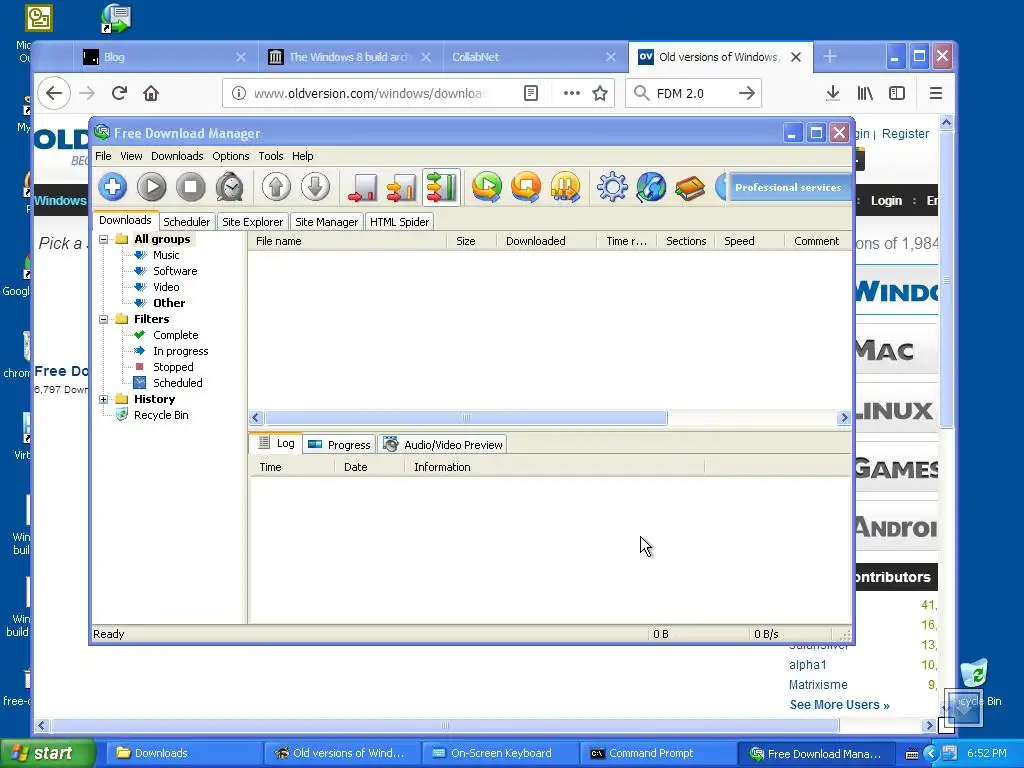Select the Log tab
The height and width of the screenshot is (768, 1024).
click(x=276, y=443)
